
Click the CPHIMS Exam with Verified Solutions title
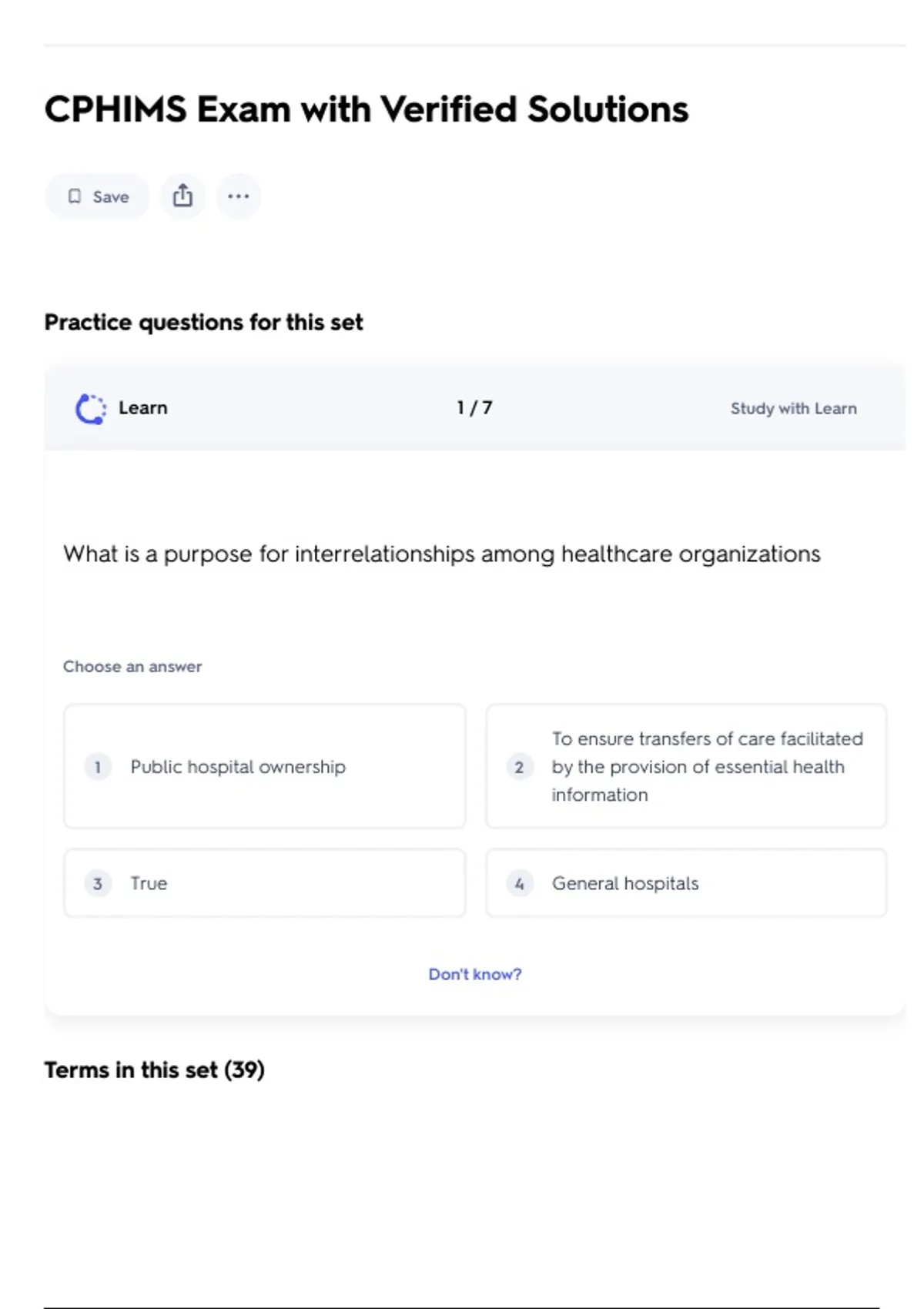point(367,109)
